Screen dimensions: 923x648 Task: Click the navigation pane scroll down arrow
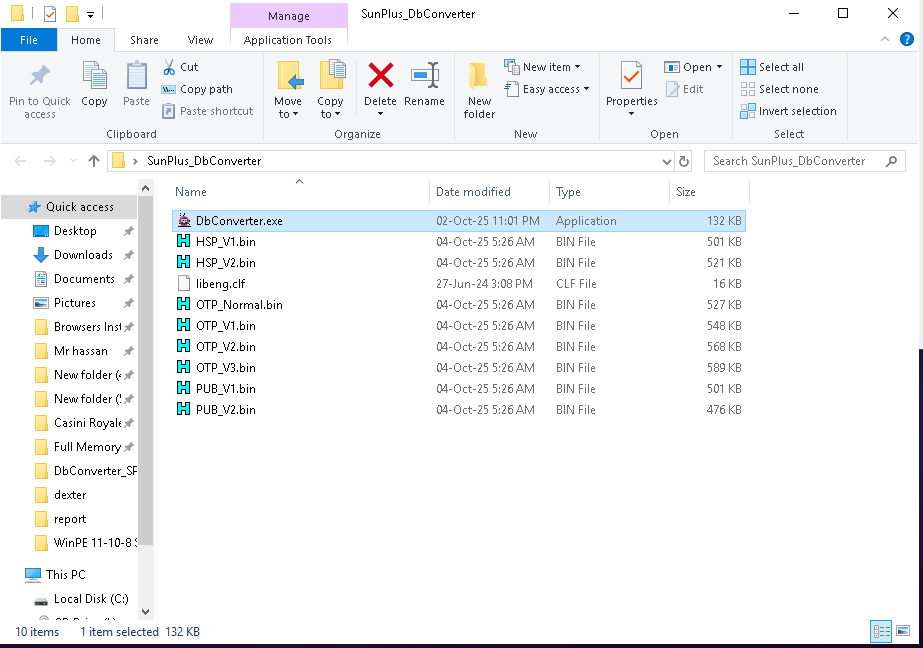pyautogui.click(x=146, y=612)
